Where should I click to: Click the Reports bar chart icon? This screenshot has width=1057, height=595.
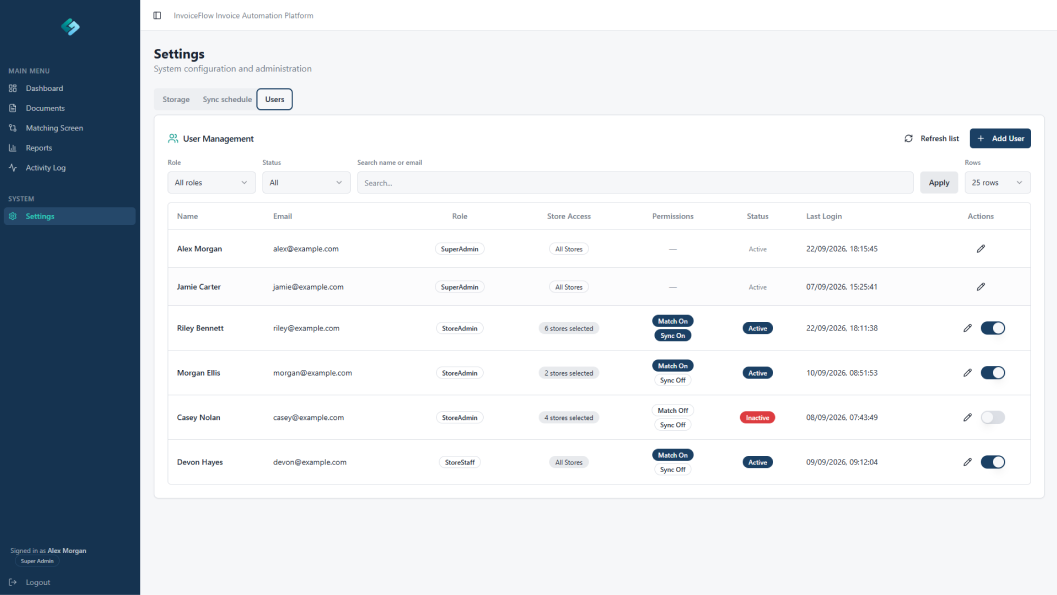click(x=13, y=148)
